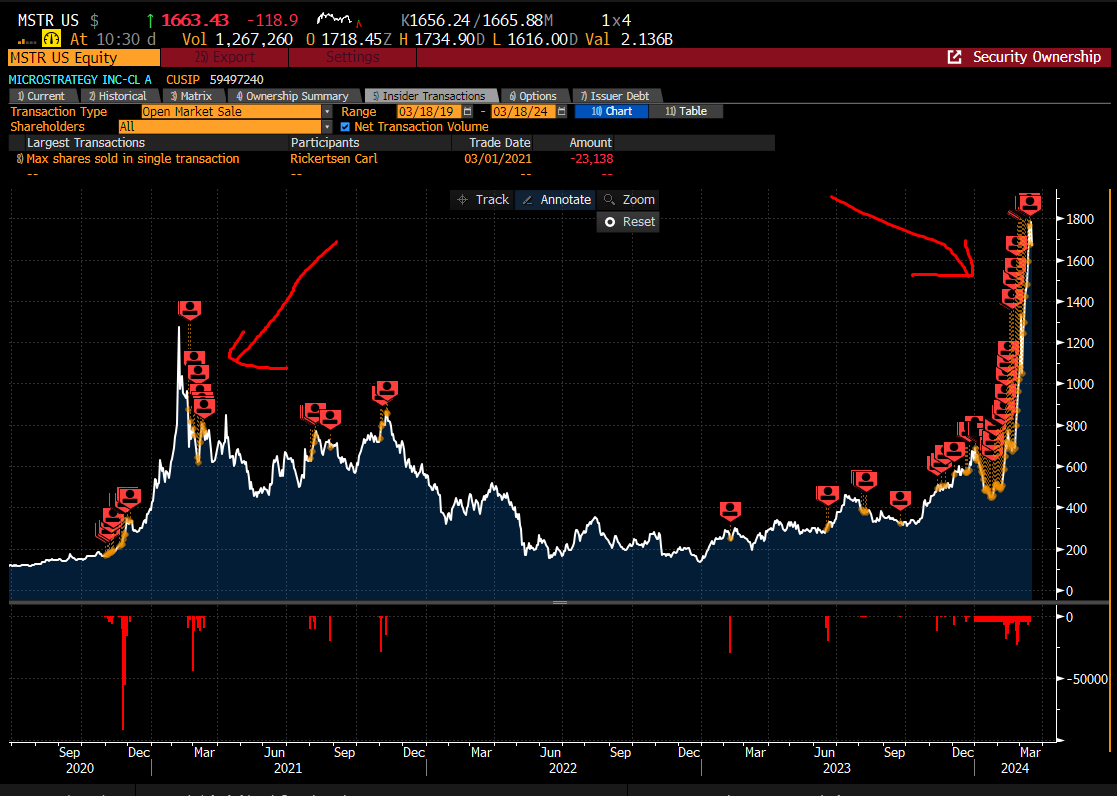The height and width of the screenshot is (796, 1117).
Task: Click the yellow gauge icon beside At 10:30
Action: tap(52, 39)
